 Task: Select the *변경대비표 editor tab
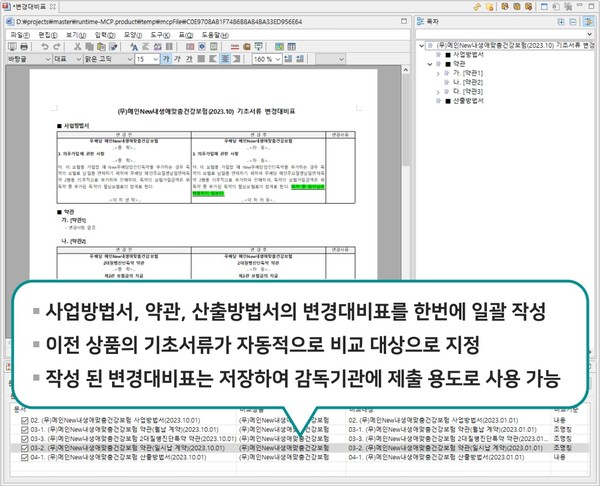click(29, 7)
